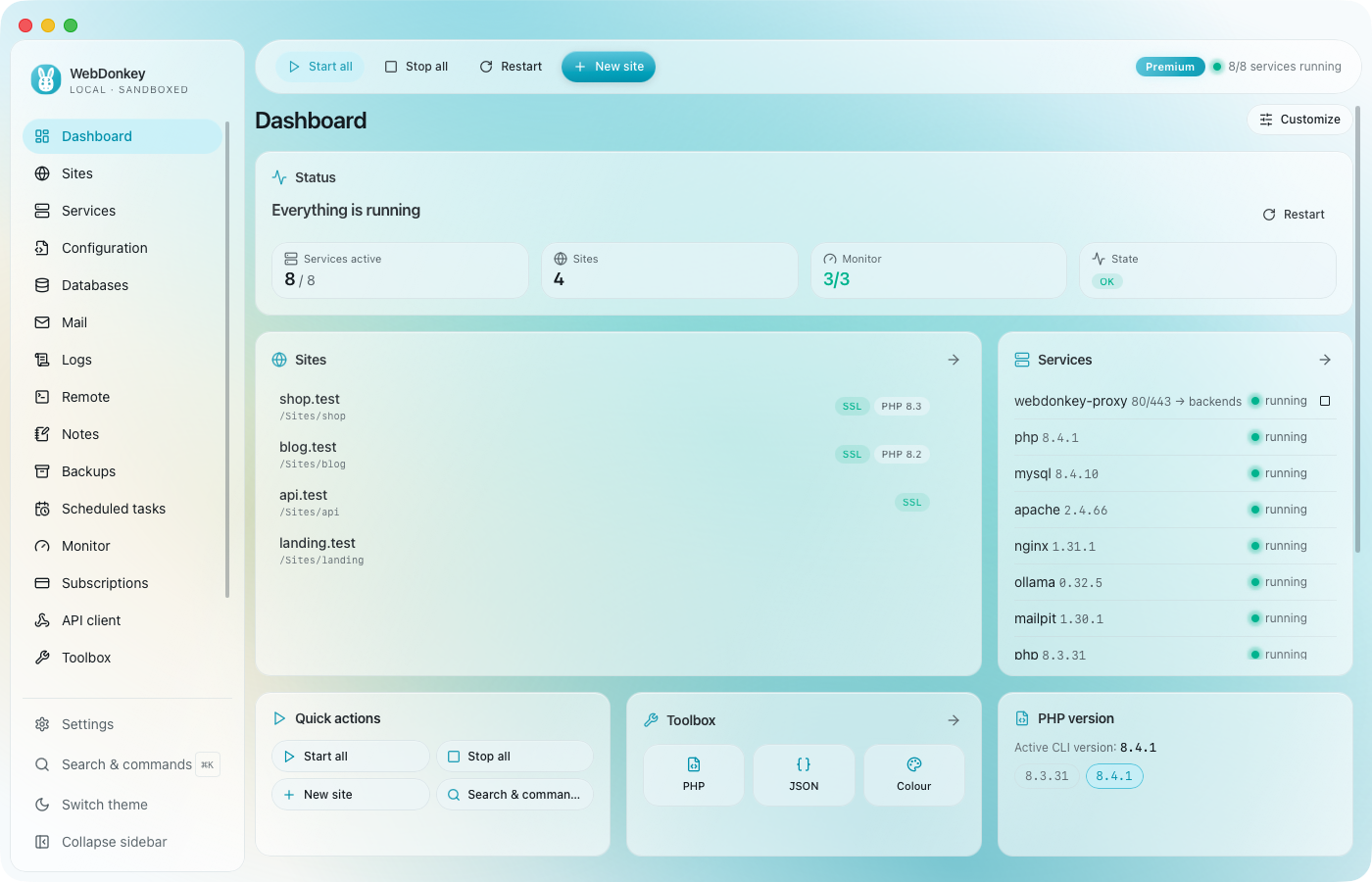
Task: Select the mailpit 1.30.1 service row
Action: coord(1175,618)
